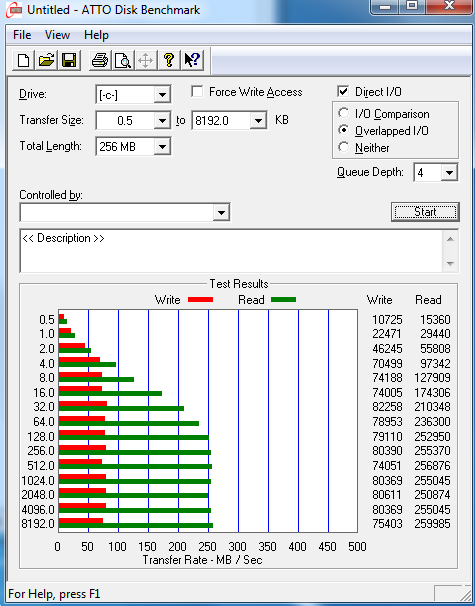This screenshot has height=606, width=475.
Task: Click the 1024.0 transfer size row label
Action: 38,480
